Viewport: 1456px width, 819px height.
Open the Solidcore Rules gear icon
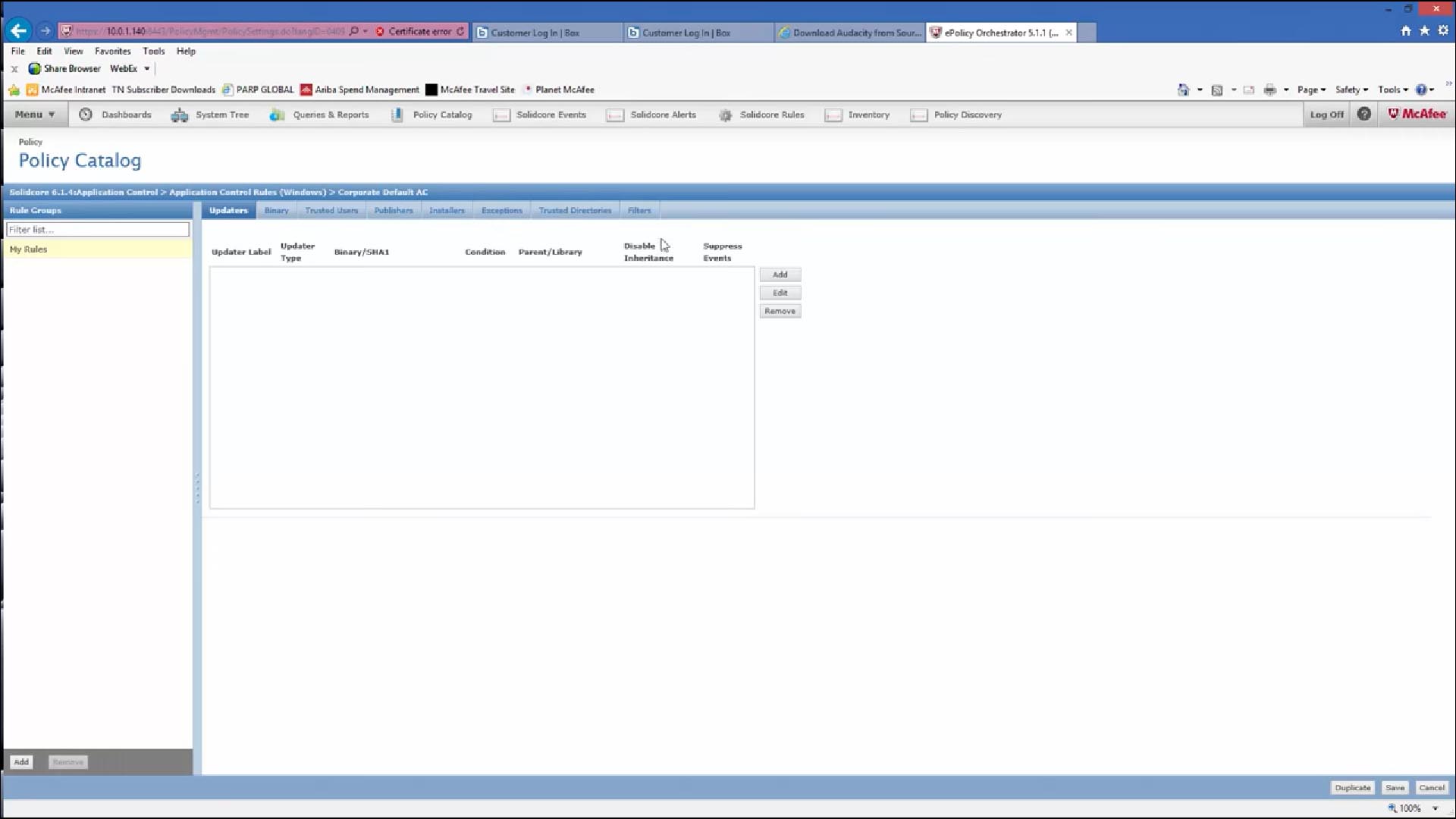click(726, 115)
